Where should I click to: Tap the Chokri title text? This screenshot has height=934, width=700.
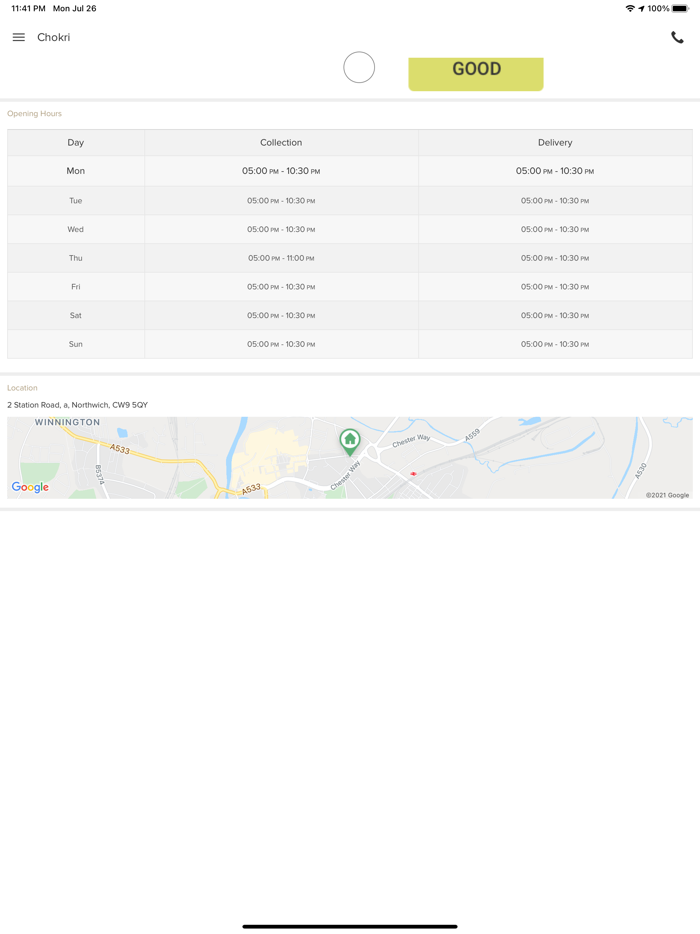[54, 38]
